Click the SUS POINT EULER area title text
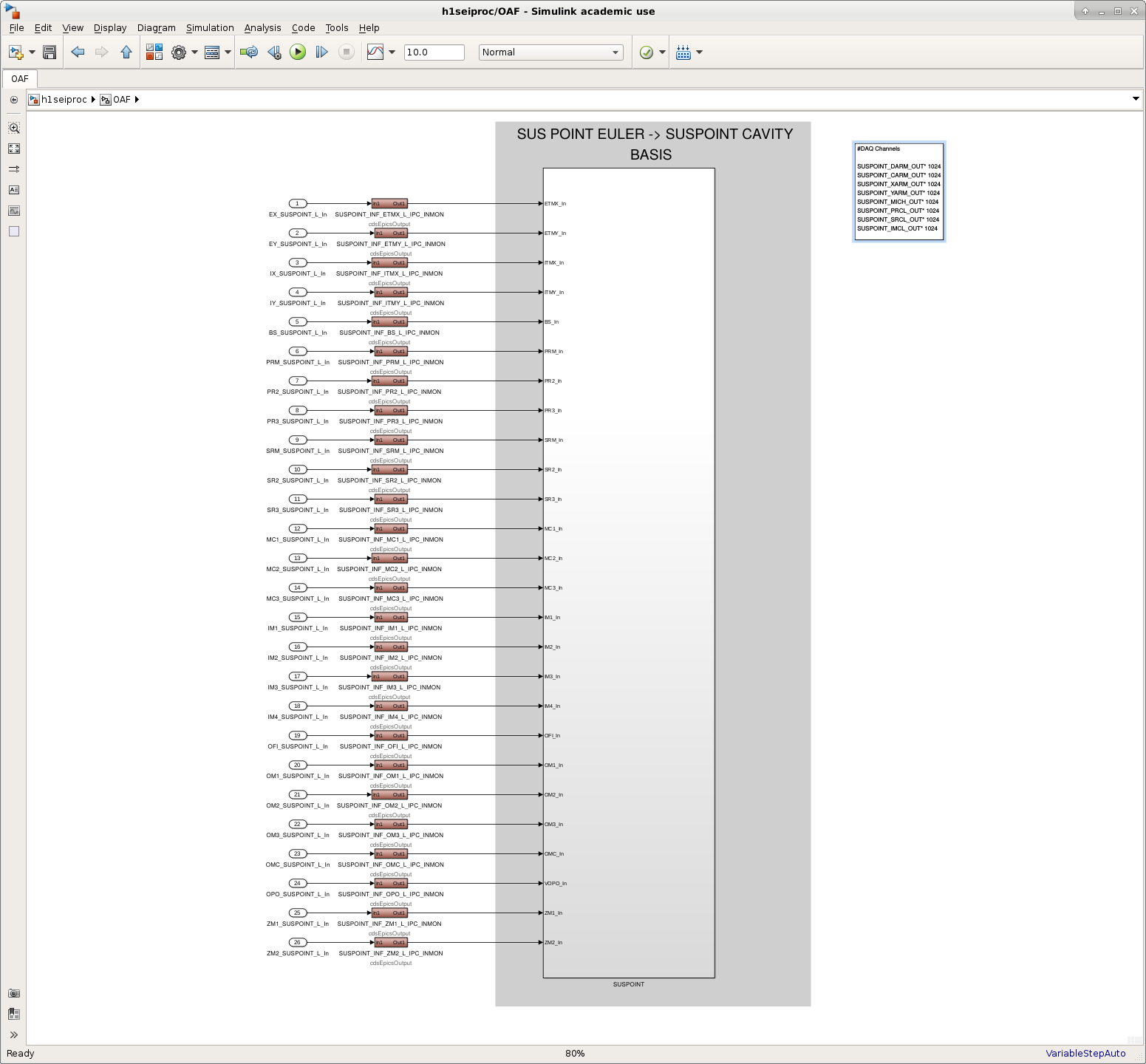 tap(654, 144)
